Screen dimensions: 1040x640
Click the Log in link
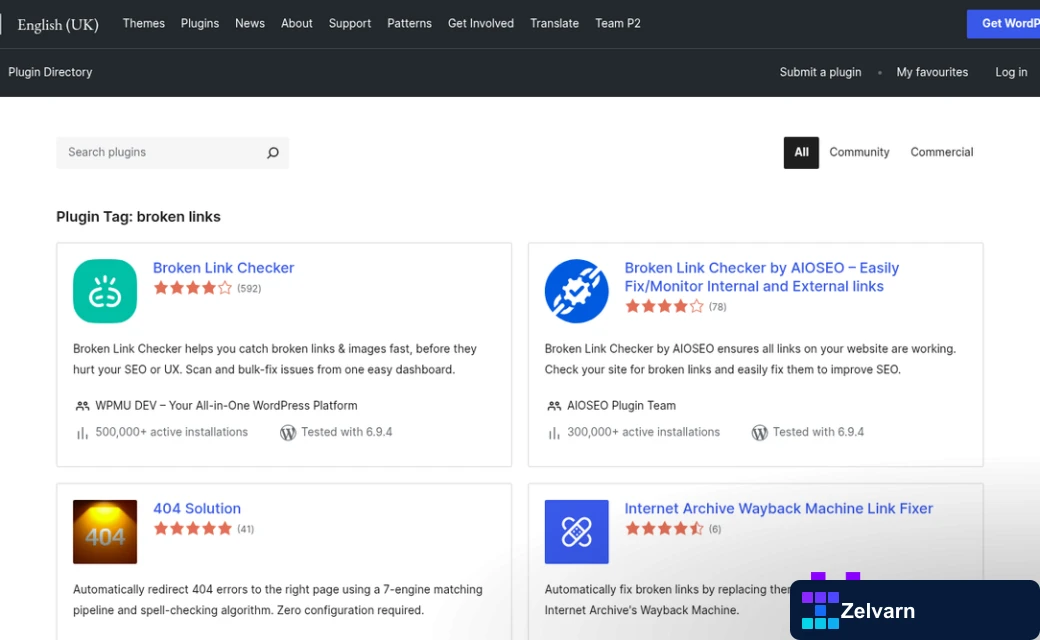(1011, 72)
